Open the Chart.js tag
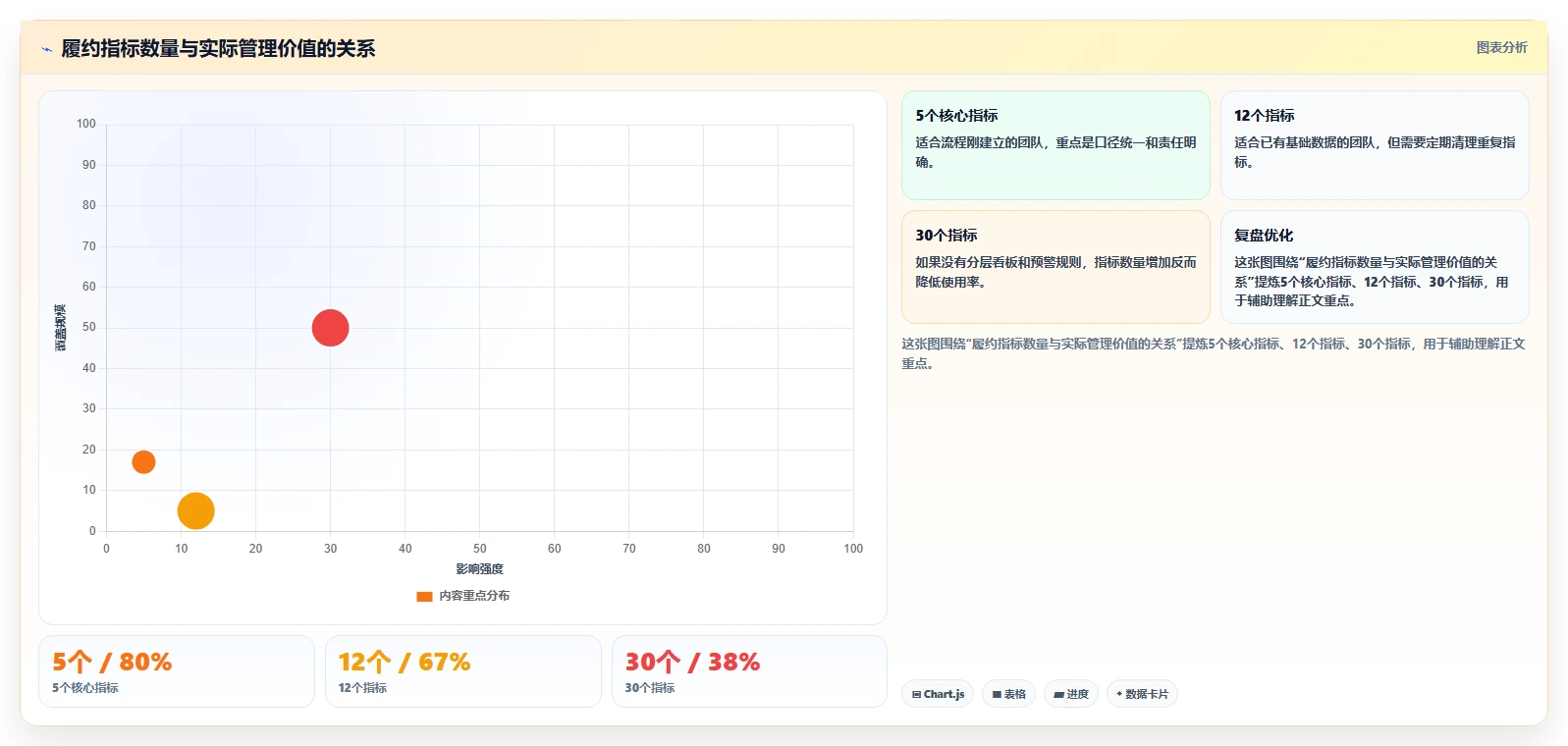 click(x=938, y=694)
